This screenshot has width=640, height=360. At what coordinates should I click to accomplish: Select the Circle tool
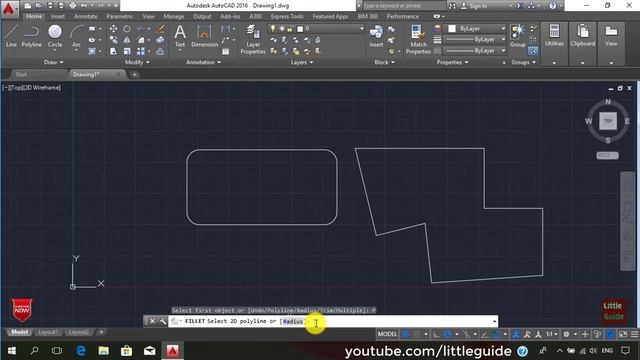click(x=55, y=36)
